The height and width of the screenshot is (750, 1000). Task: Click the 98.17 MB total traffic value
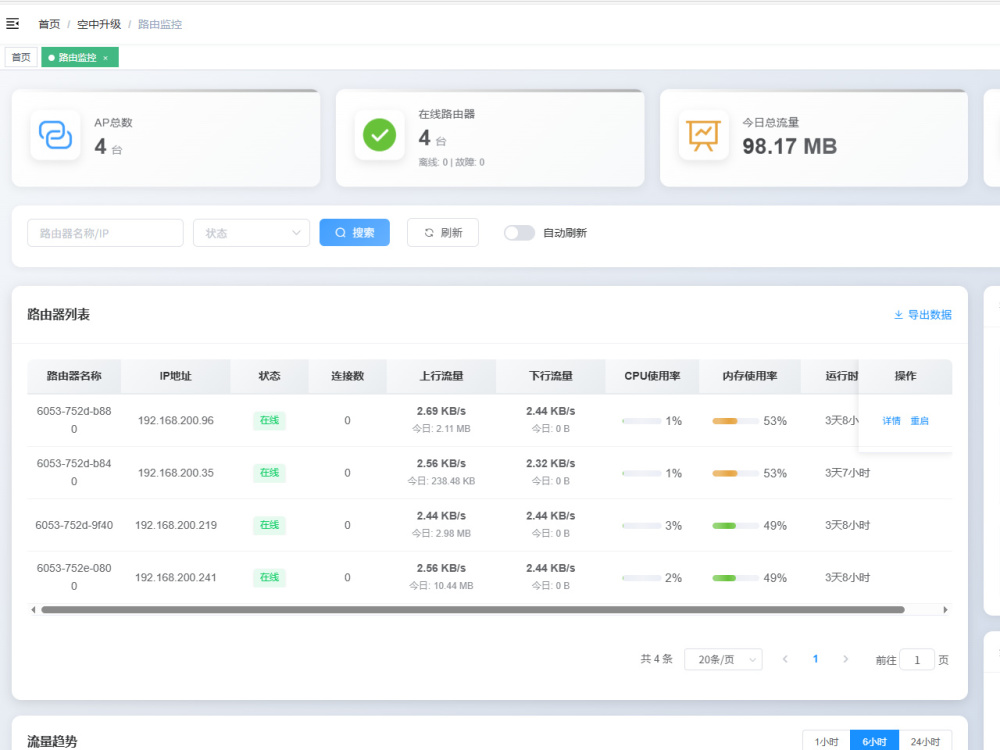790,146
